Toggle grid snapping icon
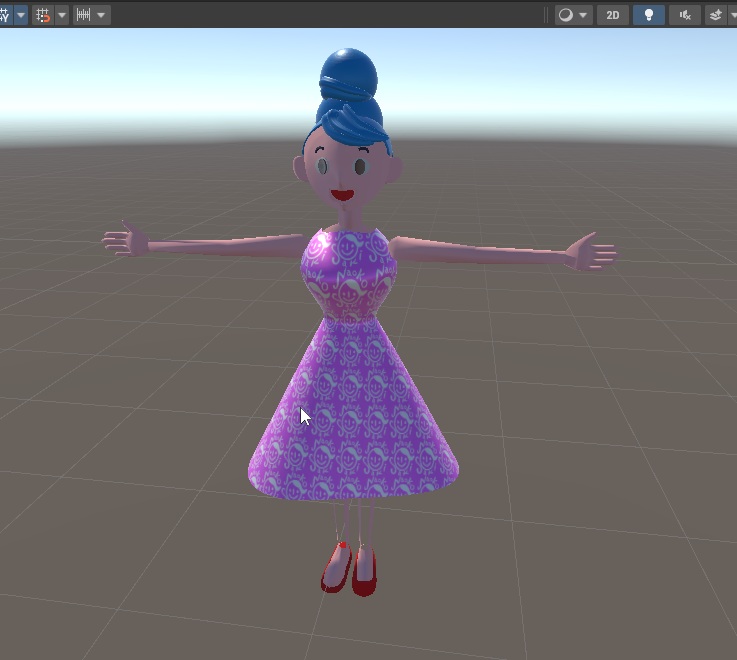 tap(42, 15)
